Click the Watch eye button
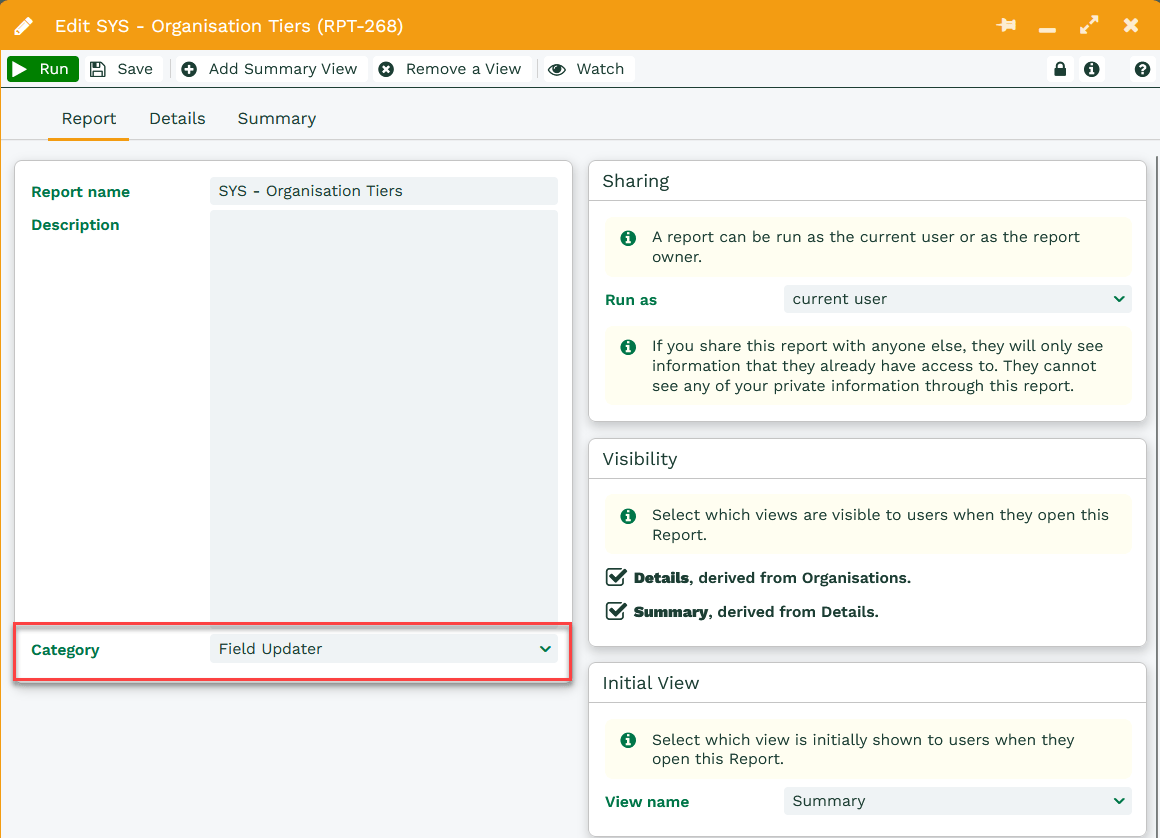The width and height of the screenshot is (1160, 838). click(x=587, y=69)
